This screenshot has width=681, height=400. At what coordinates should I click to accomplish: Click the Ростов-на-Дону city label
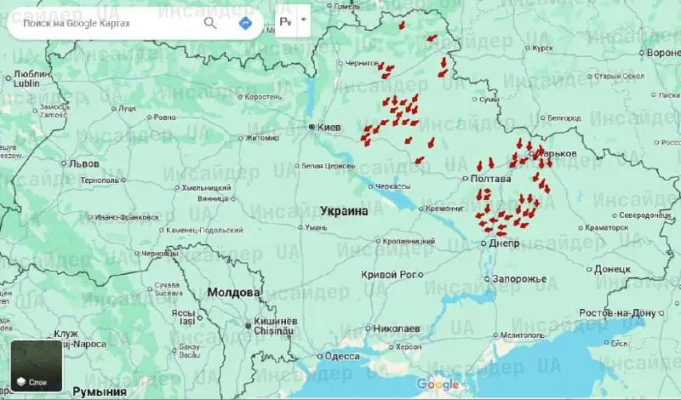[625, 313]
